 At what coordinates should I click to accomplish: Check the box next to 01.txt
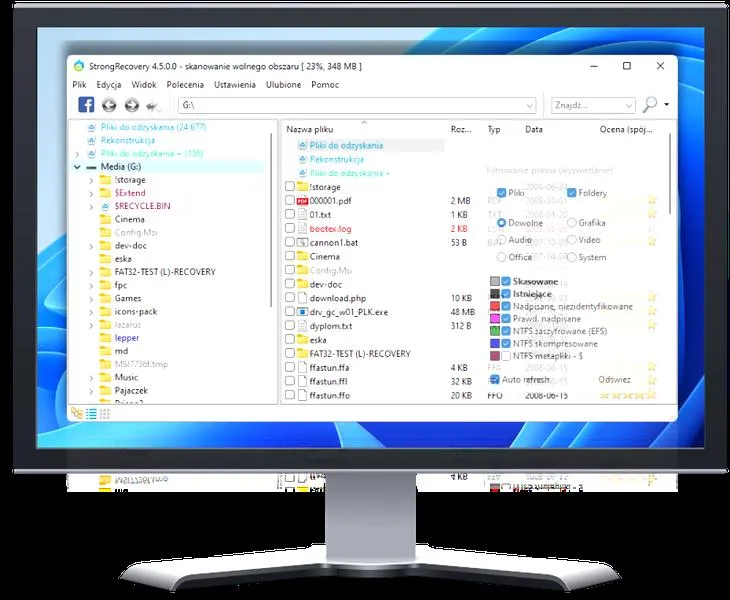coord(290,214)
